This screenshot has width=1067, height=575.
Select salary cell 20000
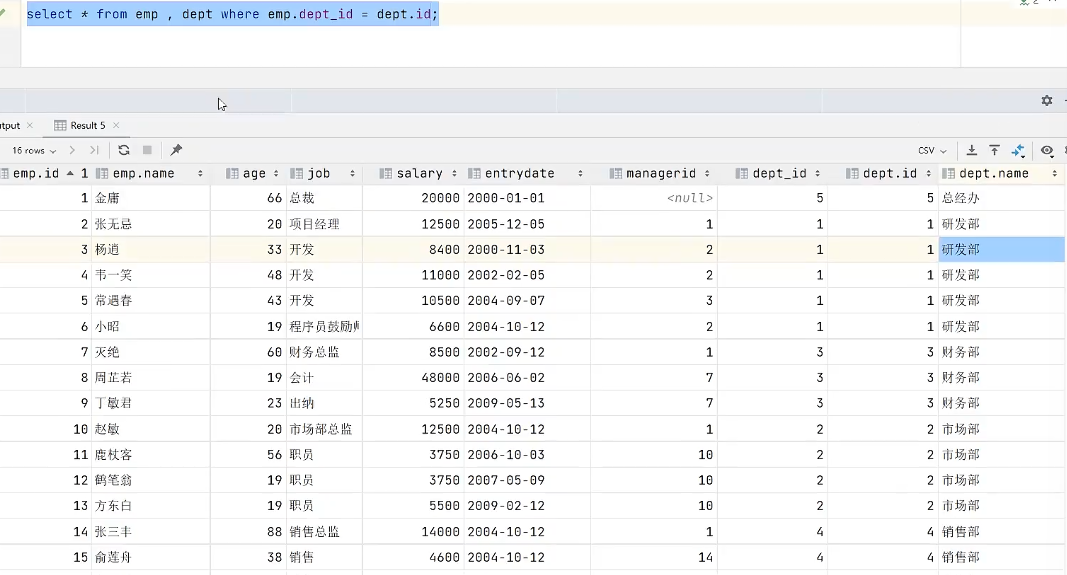coord(413,198)
